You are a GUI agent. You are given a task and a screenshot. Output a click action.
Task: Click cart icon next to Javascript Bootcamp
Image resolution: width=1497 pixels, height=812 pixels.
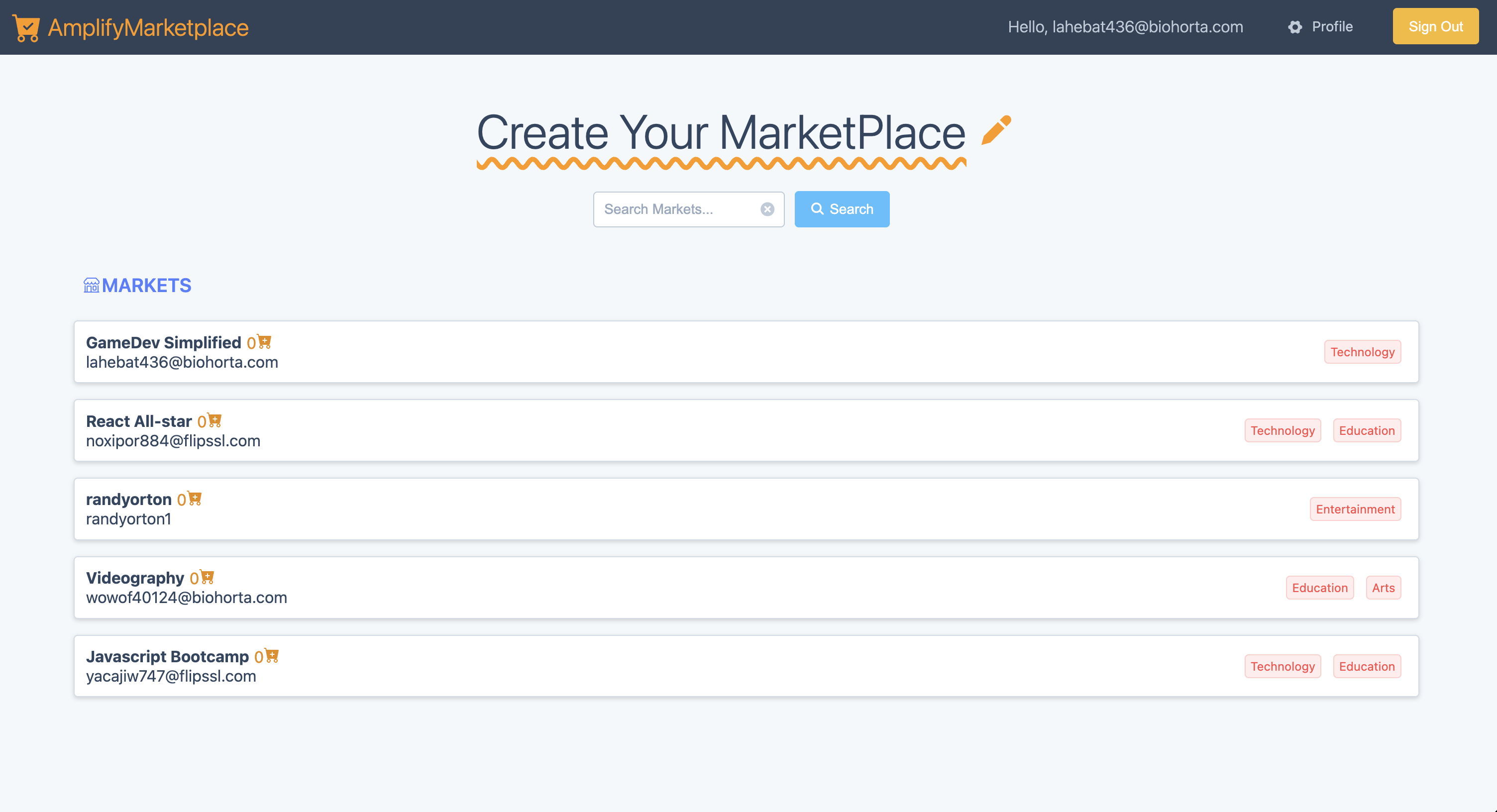pyautogui.click(x=272, y=655)
